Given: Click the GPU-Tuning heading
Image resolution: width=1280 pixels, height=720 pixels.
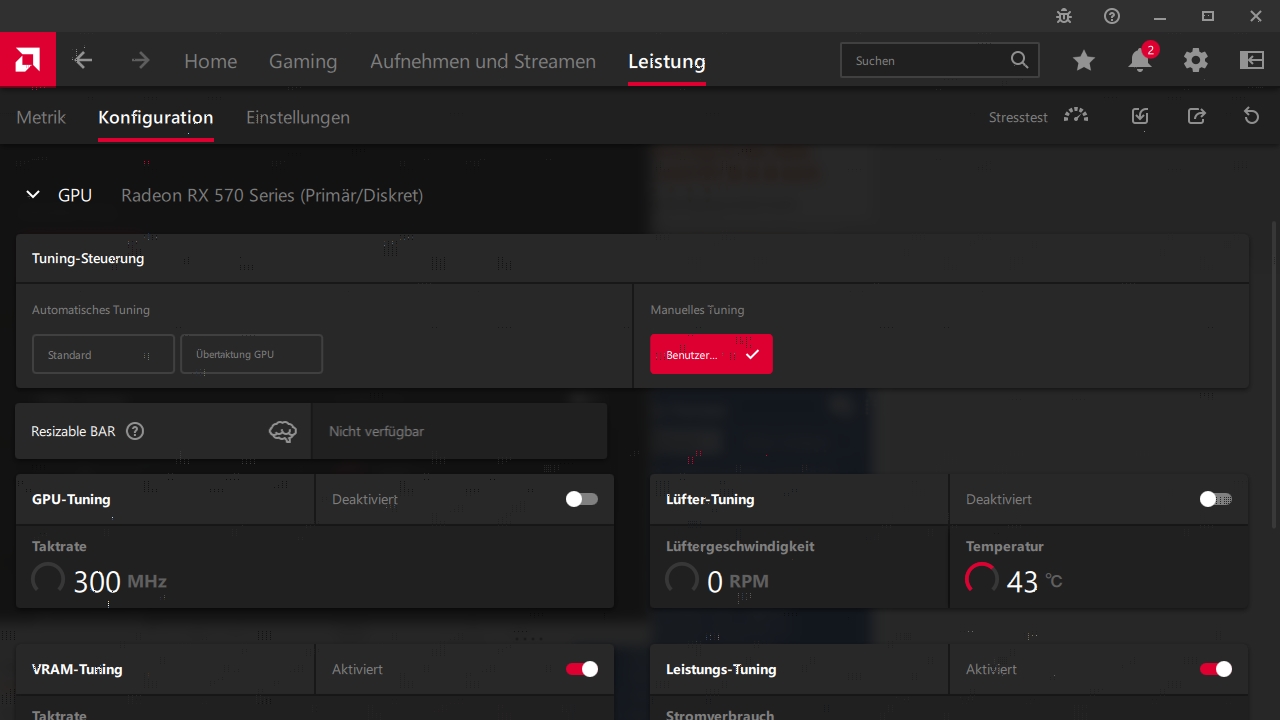Looking at the screenshot, I should (x=71, y=499).
